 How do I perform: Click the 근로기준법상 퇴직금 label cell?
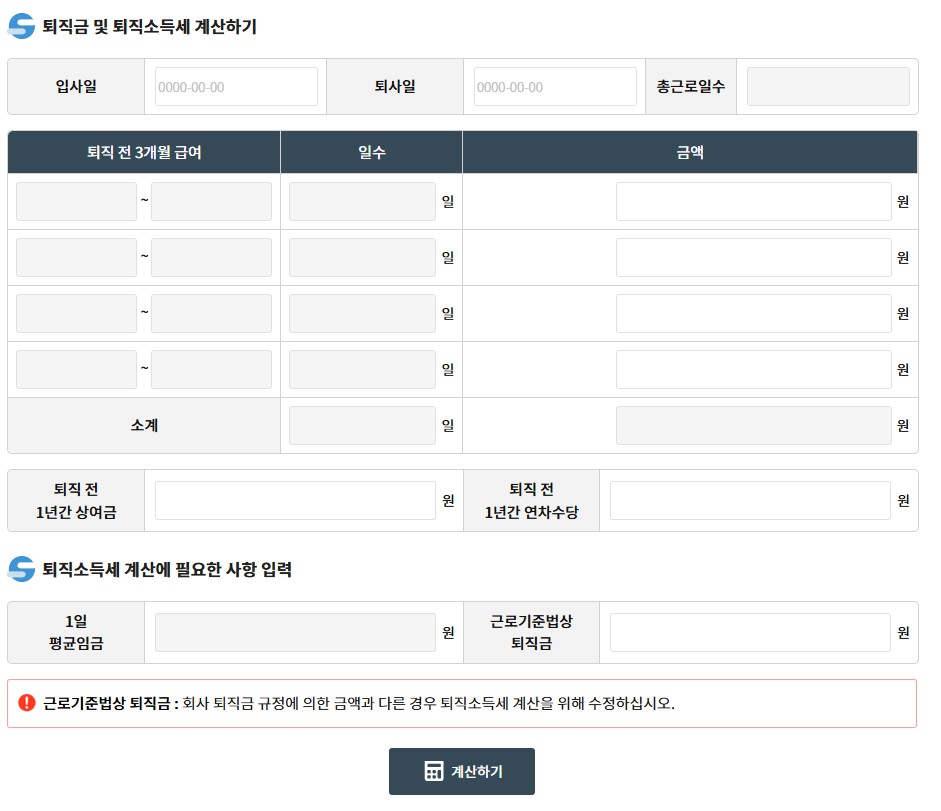point(532,633)
